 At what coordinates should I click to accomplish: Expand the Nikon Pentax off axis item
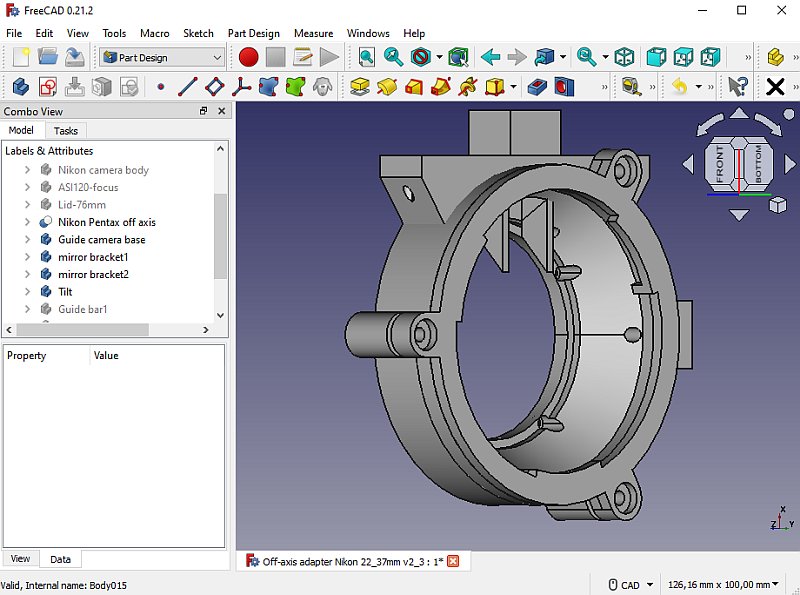(x=28, y=222)
